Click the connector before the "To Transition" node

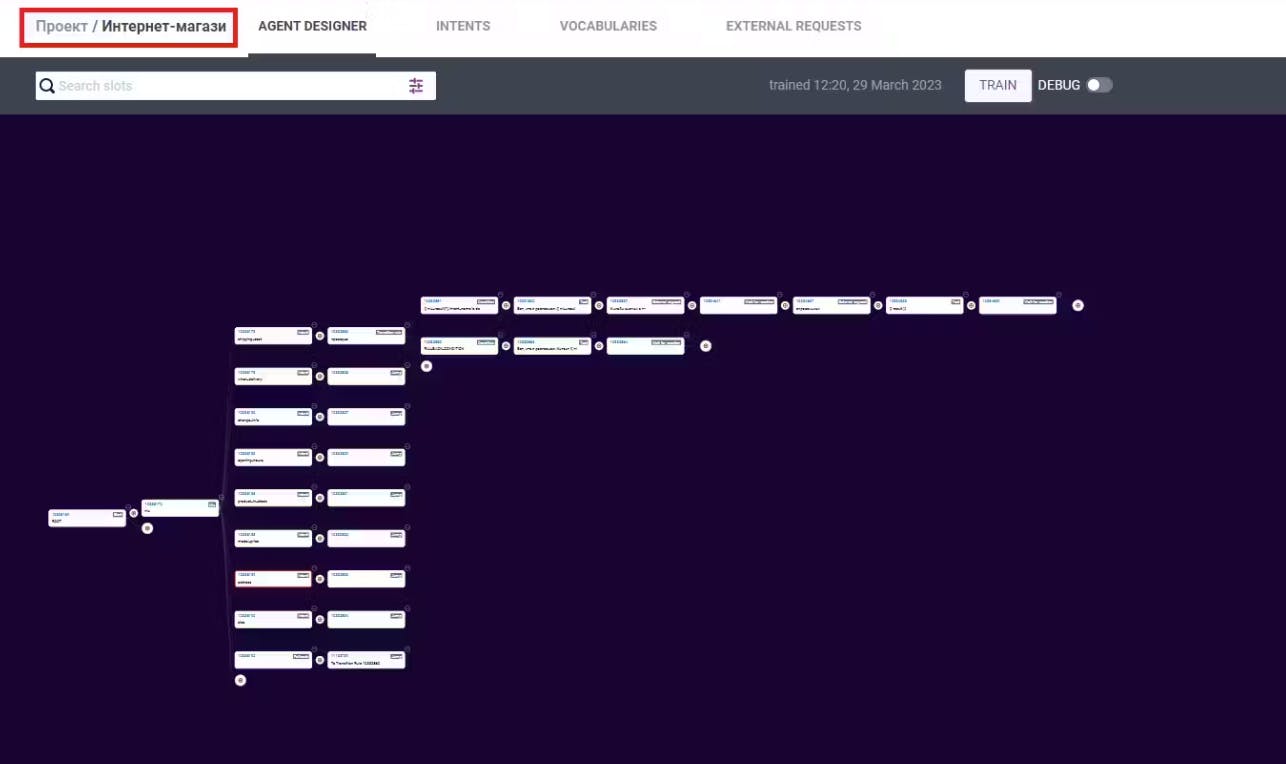(319, 660)
